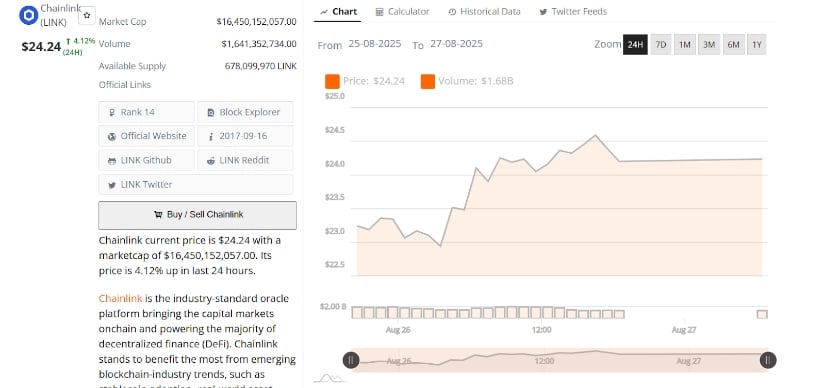Grab the left range slider handle
Image resolution: width=825 pixels, height=388 pixels.
351,360
